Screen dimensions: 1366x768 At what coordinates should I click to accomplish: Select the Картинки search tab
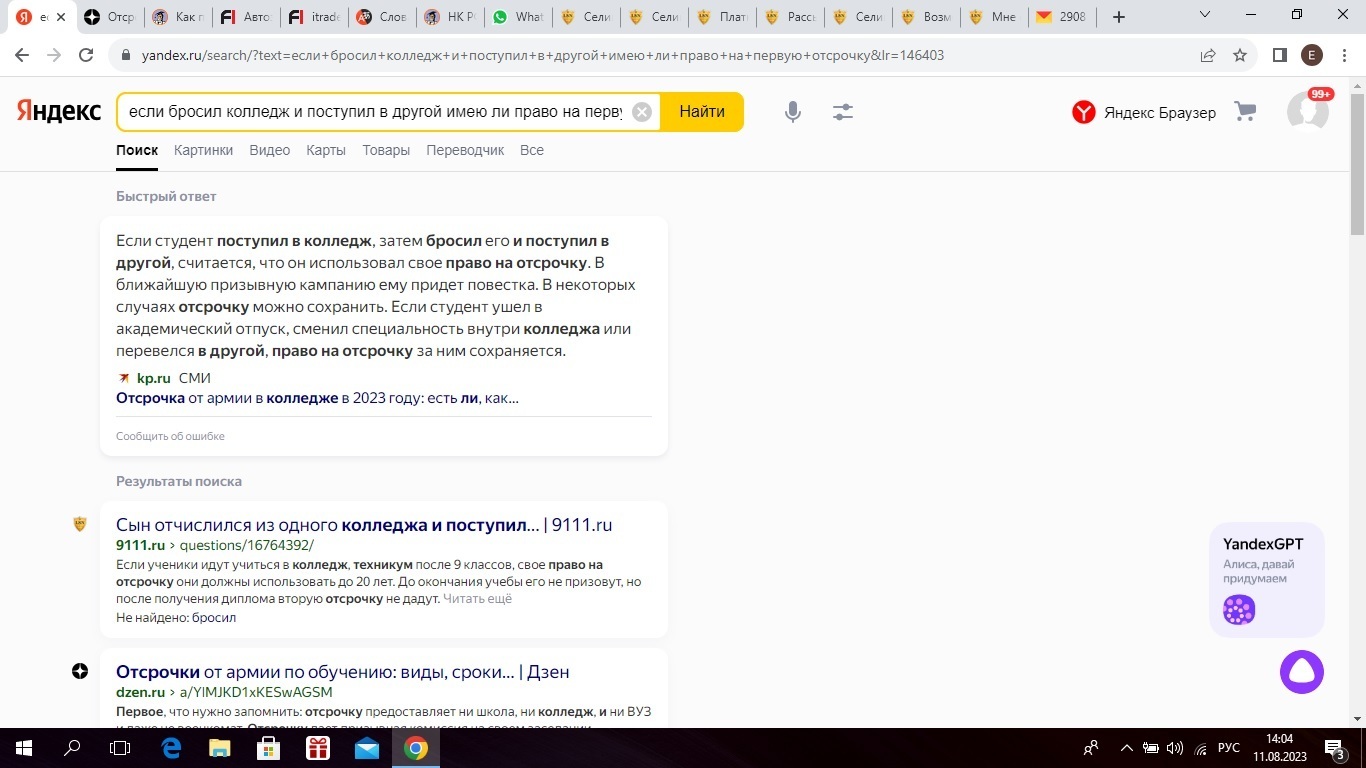[203, 150]
